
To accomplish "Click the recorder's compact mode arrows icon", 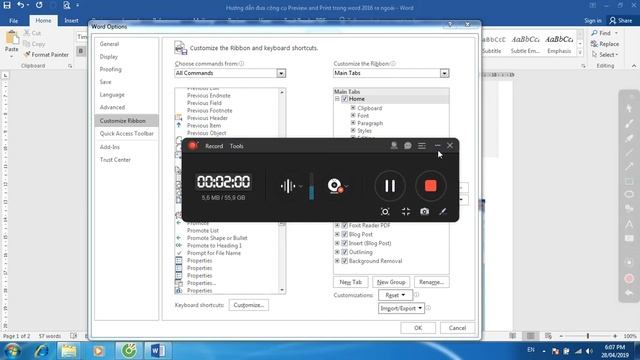I will (406, 211).
